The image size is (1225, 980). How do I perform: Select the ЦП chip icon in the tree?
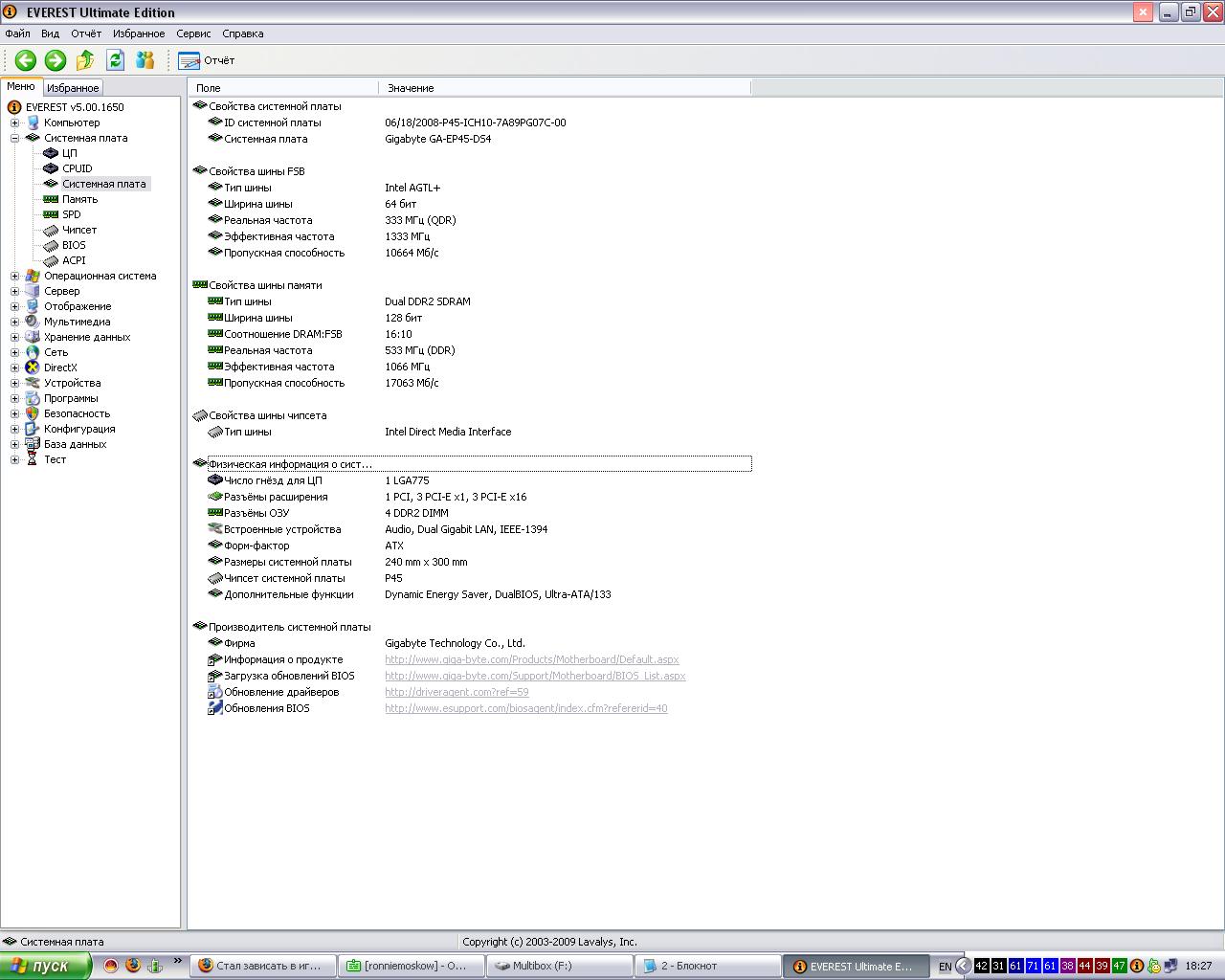(51, 153)
